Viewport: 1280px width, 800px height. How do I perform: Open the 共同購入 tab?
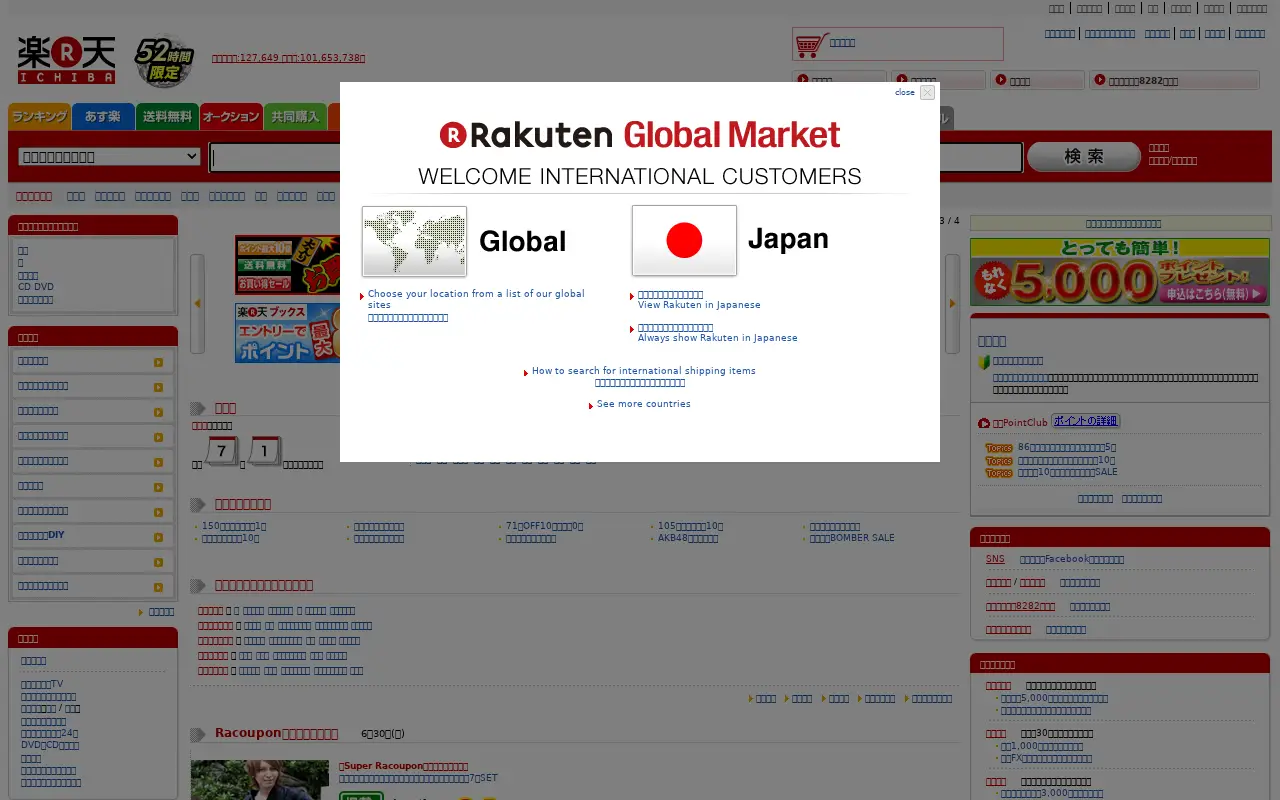pyautogui.click(x=295, y=117)
